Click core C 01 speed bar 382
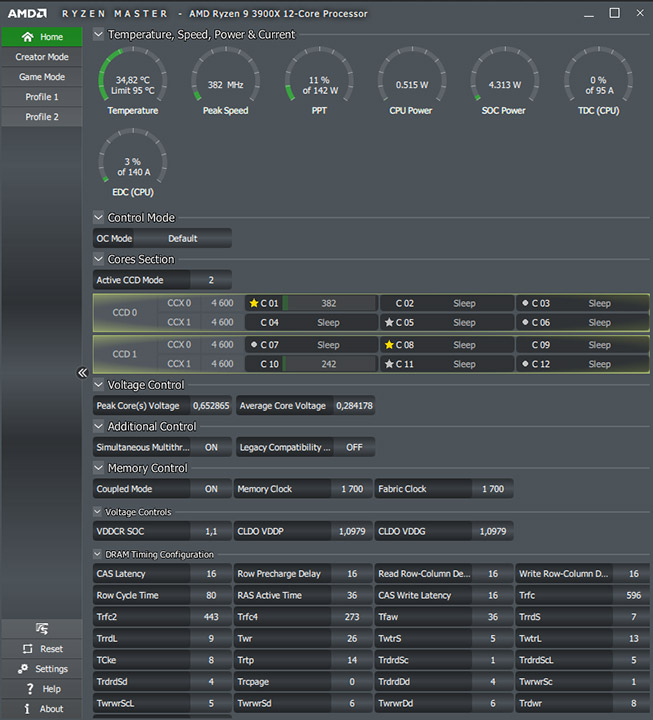Image resolution: width=653 pixels, height=720 pixels. [329, 303]
